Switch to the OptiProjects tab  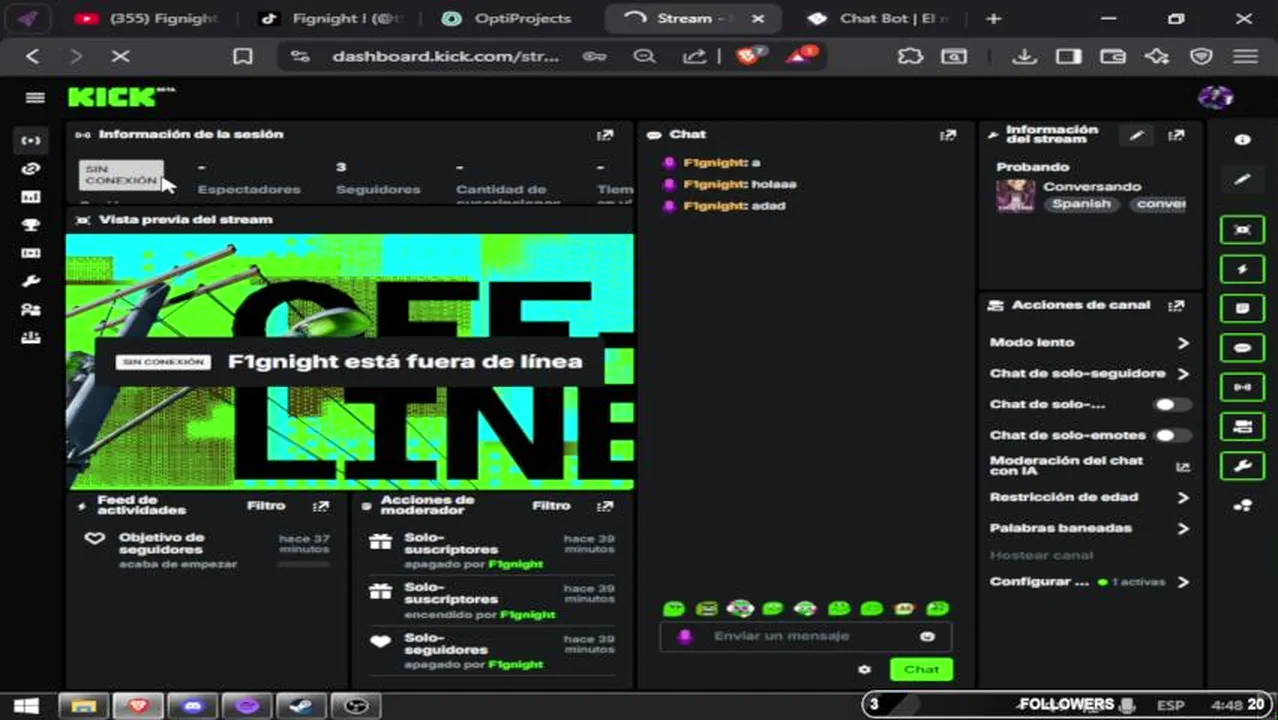click(508, 18)
